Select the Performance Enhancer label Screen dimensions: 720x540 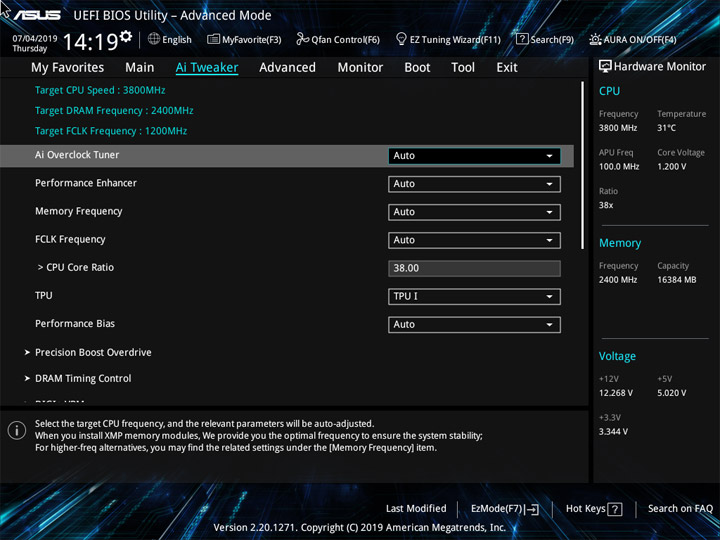[86, 183]
